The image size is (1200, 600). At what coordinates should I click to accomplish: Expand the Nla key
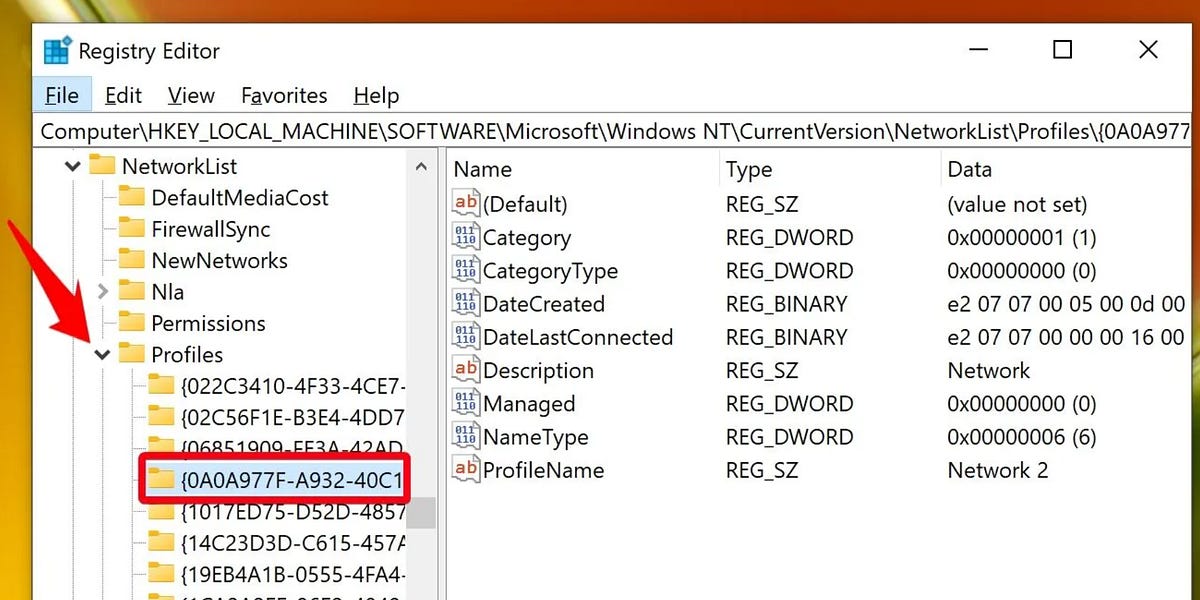[103, 292]
